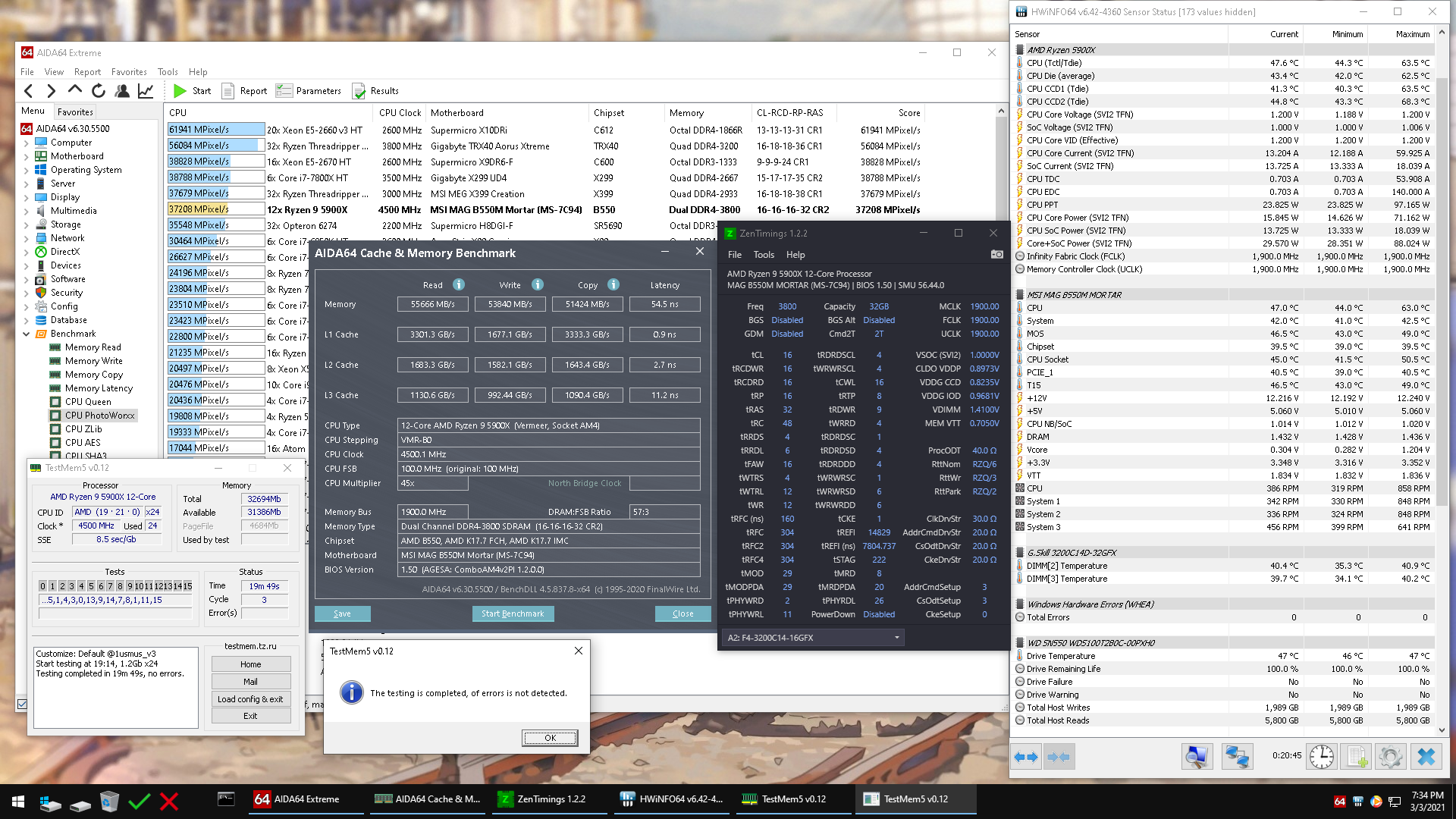Click the green Start benchmark arrow

pyautogui.click(x=180, y=91)
